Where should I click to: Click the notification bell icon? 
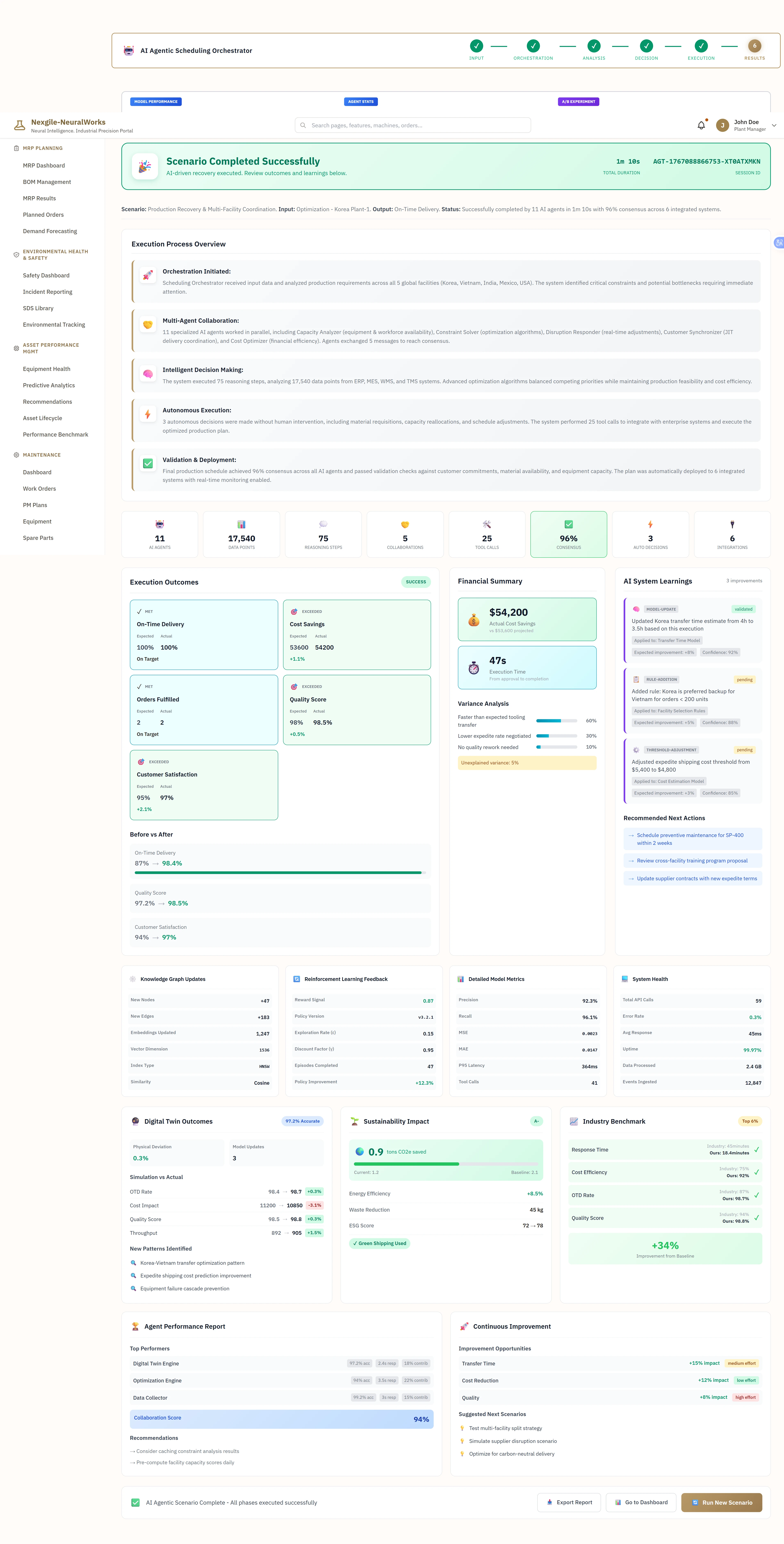pyautogui.click(x=701, y=125)
